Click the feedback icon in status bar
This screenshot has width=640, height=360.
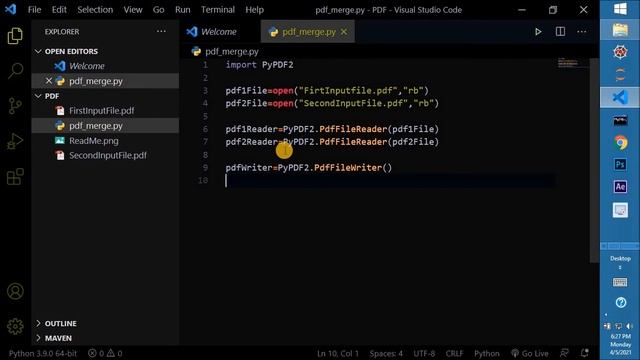[564, 353]
